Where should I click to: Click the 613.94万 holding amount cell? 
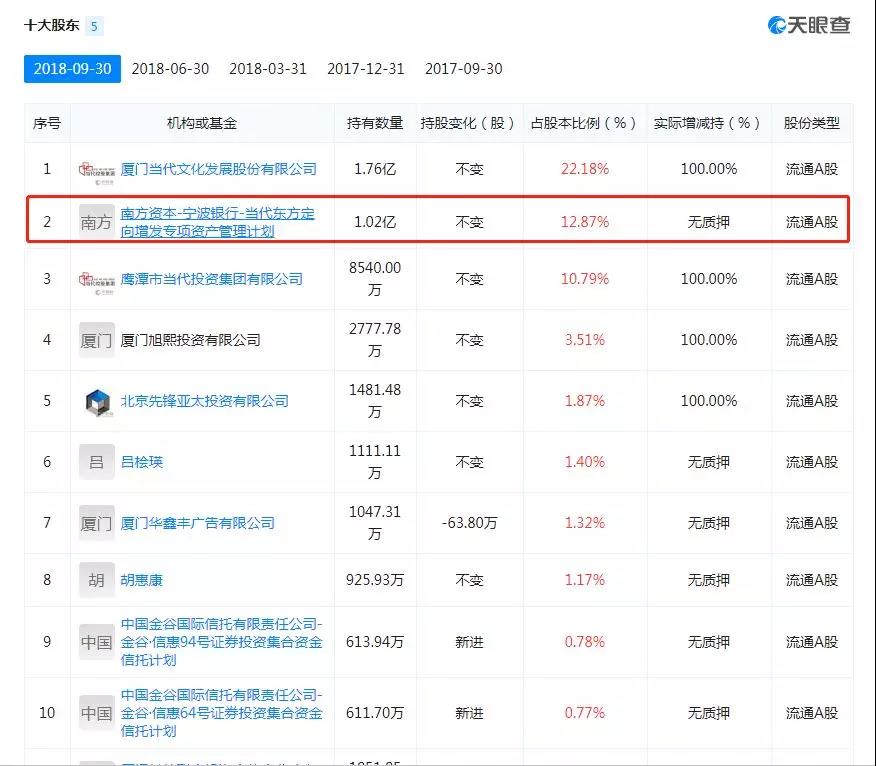click(375, 642)
